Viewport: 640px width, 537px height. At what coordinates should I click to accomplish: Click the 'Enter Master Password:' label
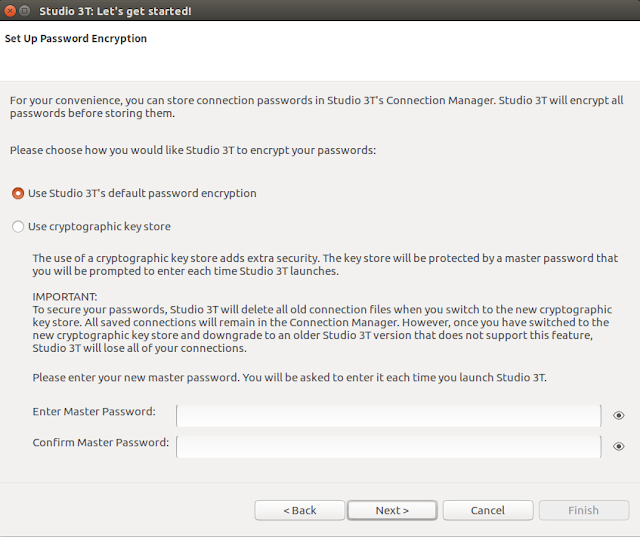click(94, 412)
